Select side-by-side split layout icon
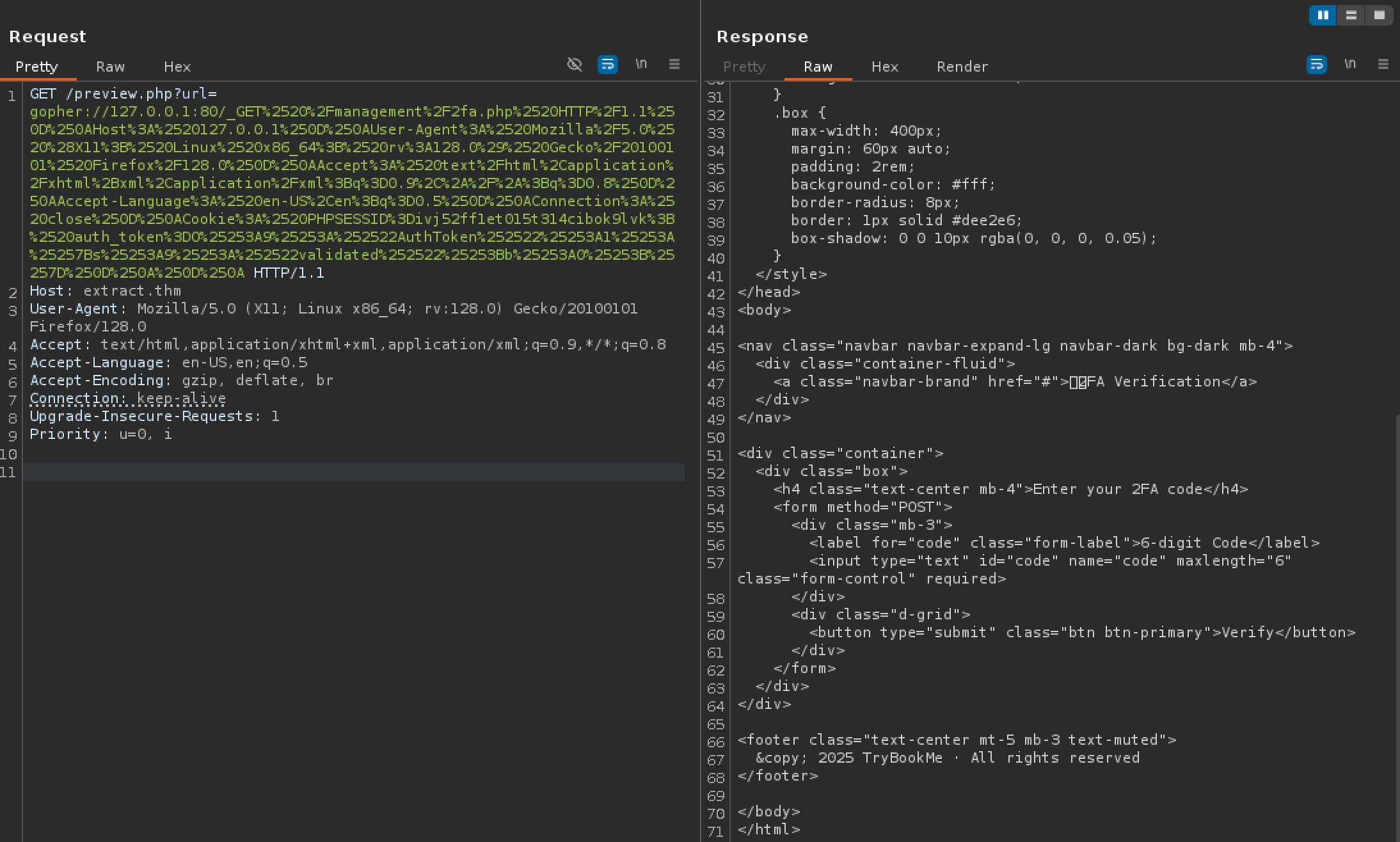This screenshot has height=842, width=1400. coord(1323,15)
